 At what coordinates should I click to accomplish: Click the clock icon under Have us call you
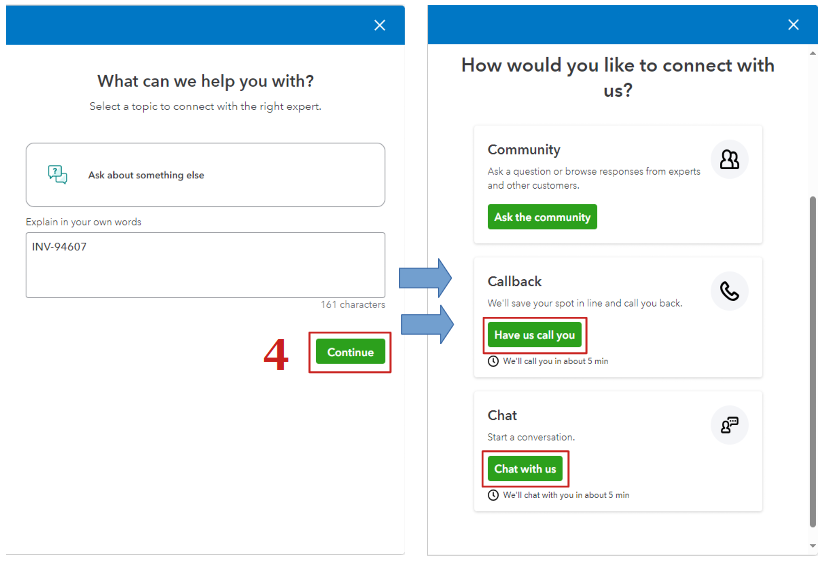pos(493,361)
